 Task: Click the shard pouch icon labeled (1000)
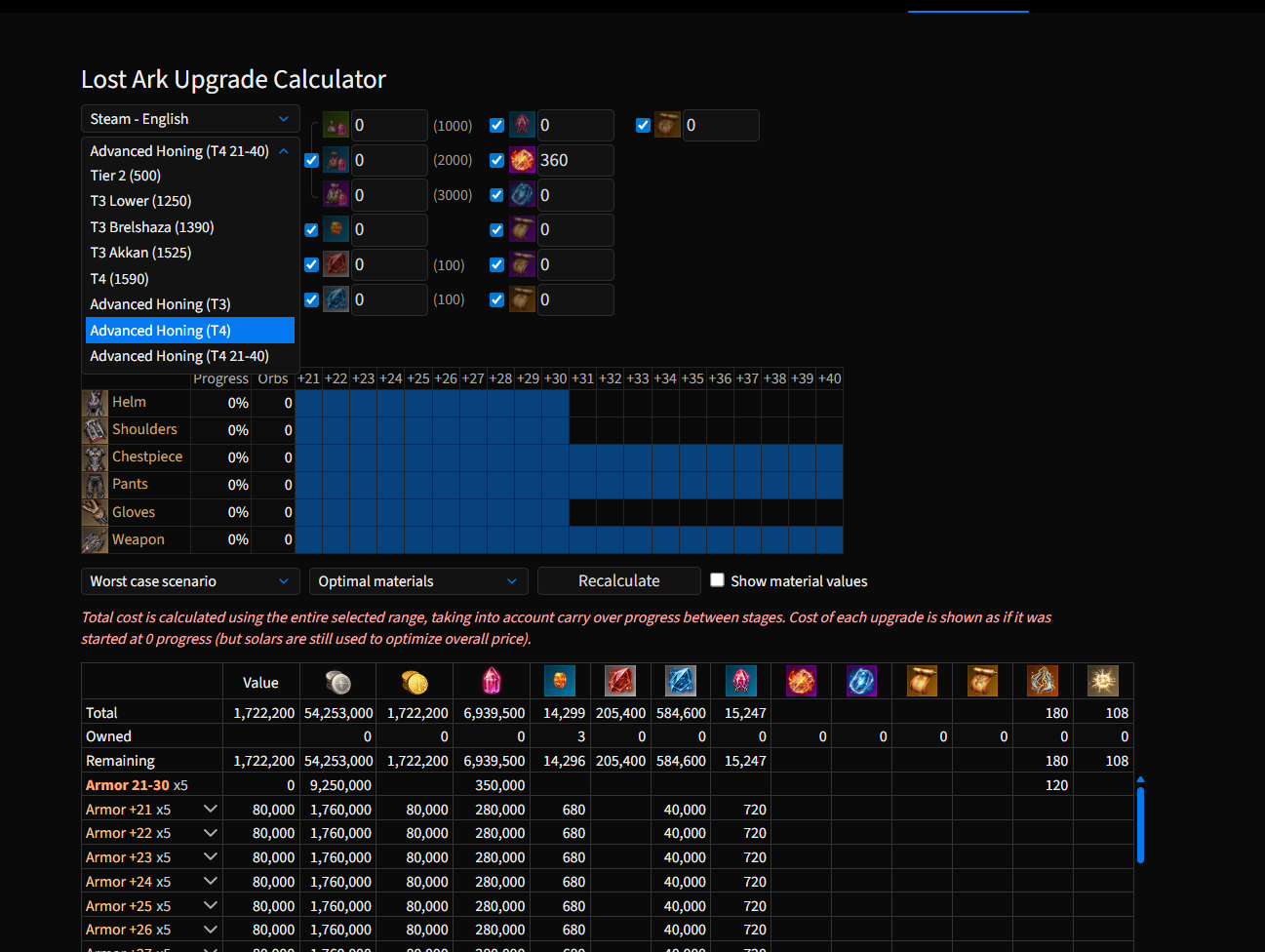pyautogui.click(x=336, y=125)
